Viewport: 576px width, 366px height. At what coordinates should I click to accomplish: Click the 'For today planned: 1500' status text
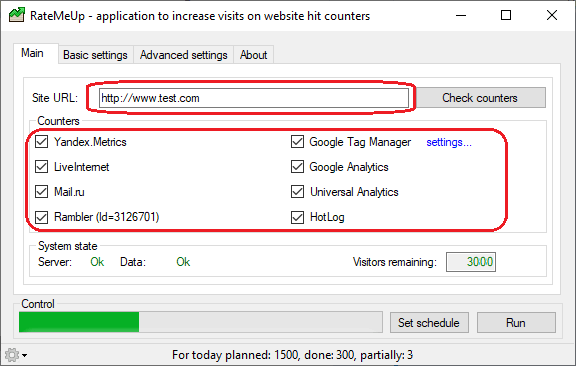[236, 355]
